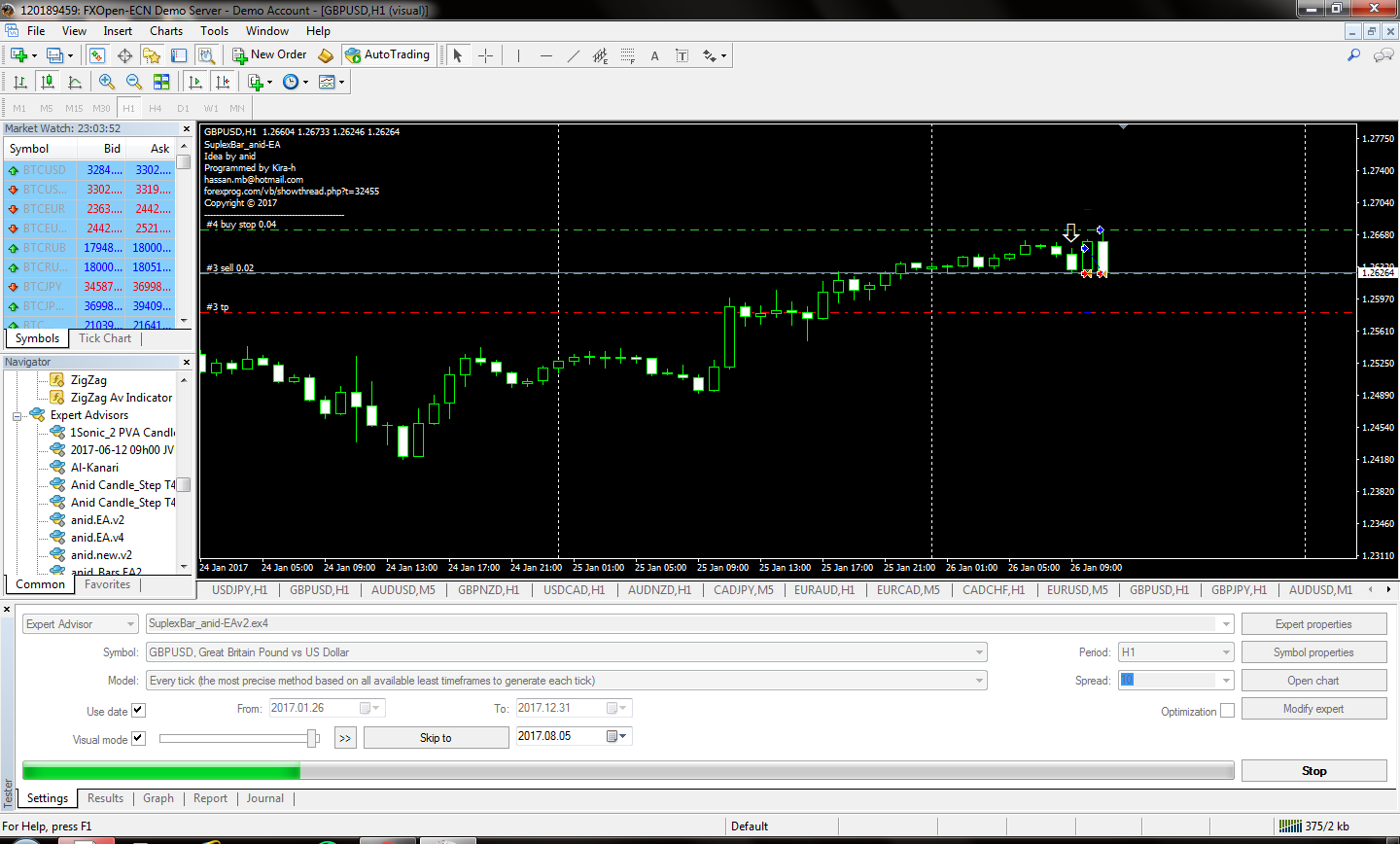
Task: Disable the Visual mode checkbox
Action: pos(138,739)
